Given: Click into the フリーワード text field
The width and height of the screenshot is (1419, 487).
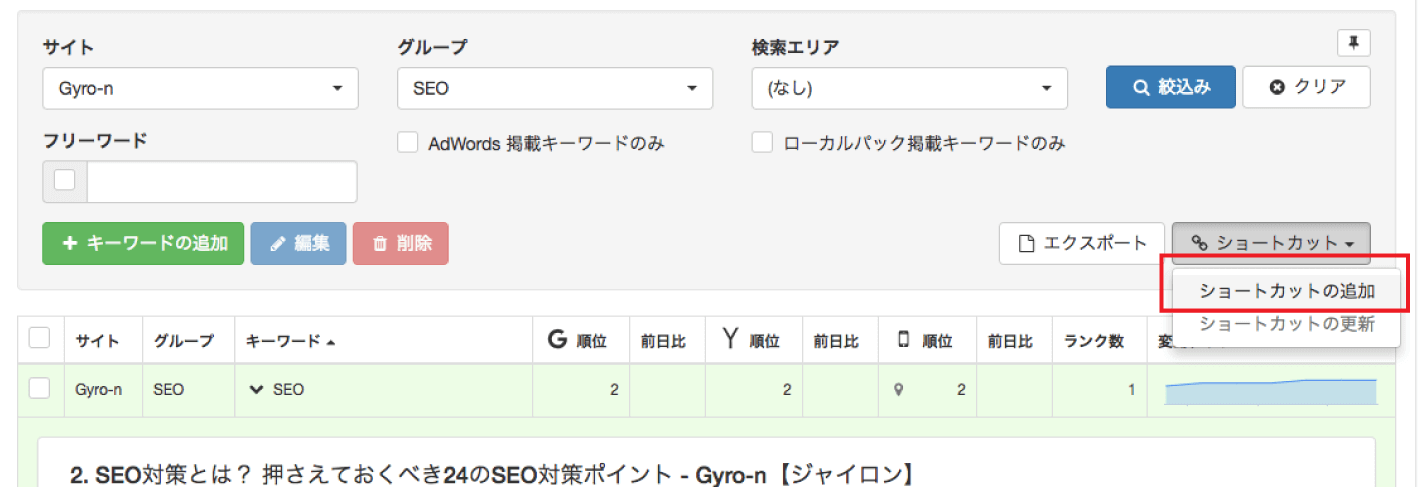Looking at the screenshot, I should (x=221, y=182).
